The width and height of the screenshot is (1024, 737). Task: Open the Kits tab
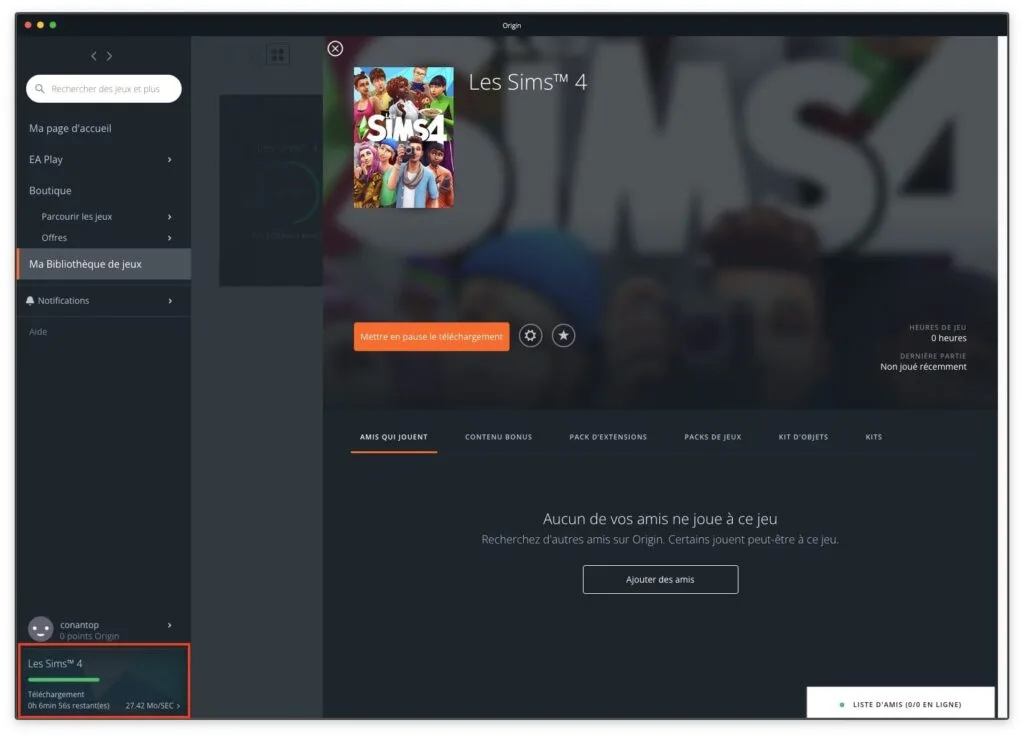click(874, 437)
